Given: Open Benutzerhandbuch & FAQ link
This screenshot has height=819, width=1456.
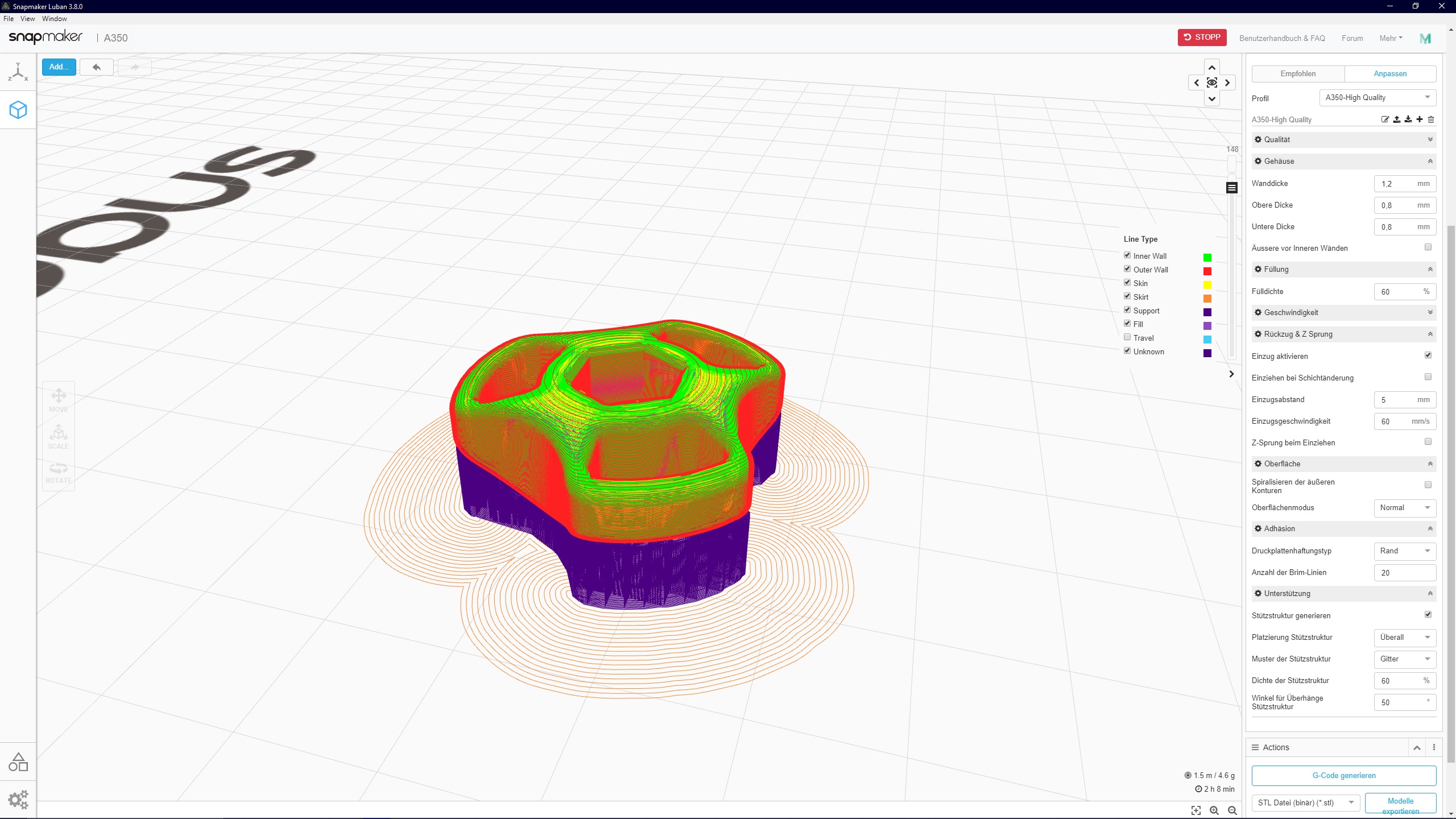Looking at the screenshot, I should pyautogui.click(x=1282, y=38).
